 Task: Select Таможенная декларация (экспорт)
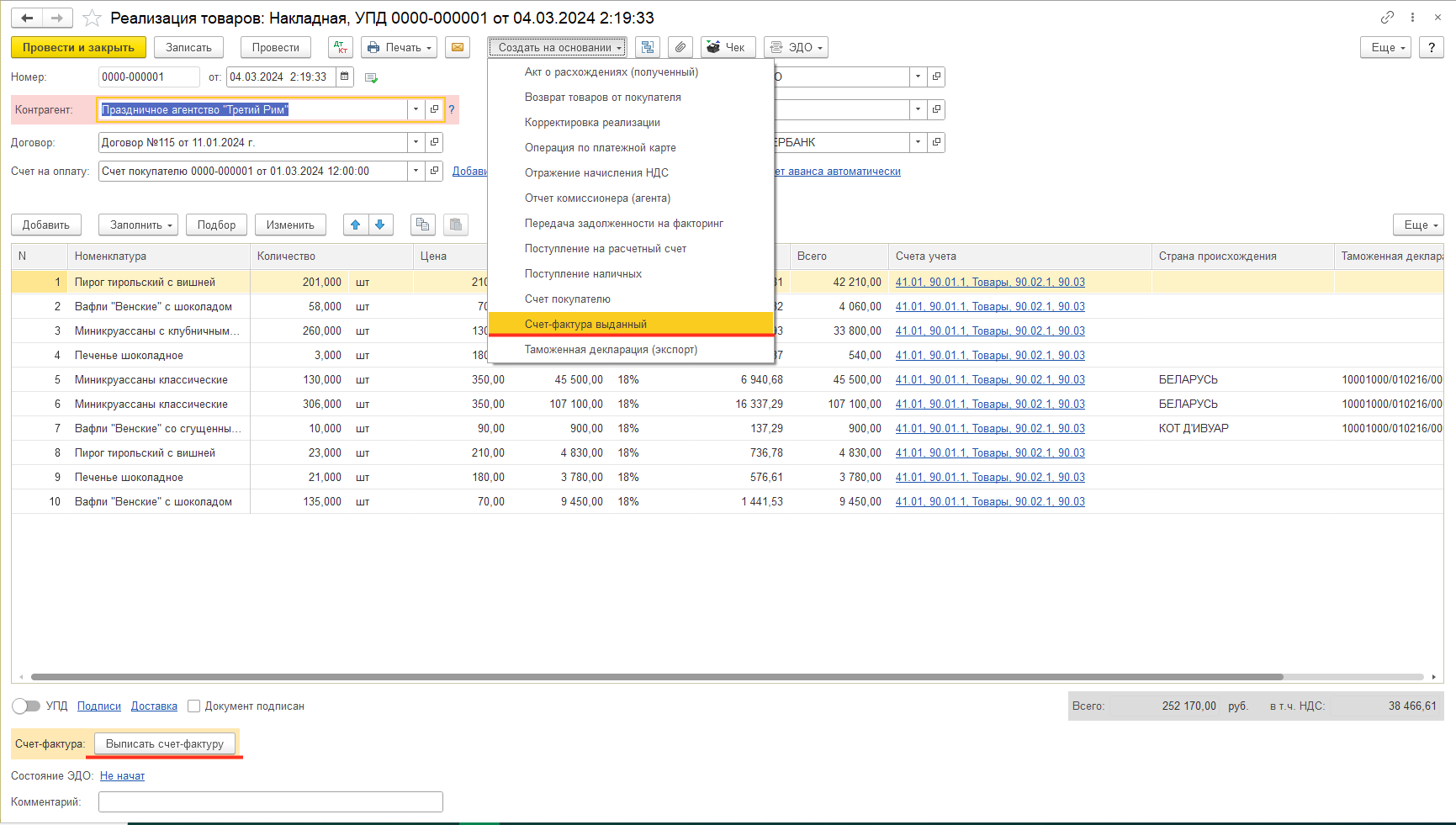(631, 349)
